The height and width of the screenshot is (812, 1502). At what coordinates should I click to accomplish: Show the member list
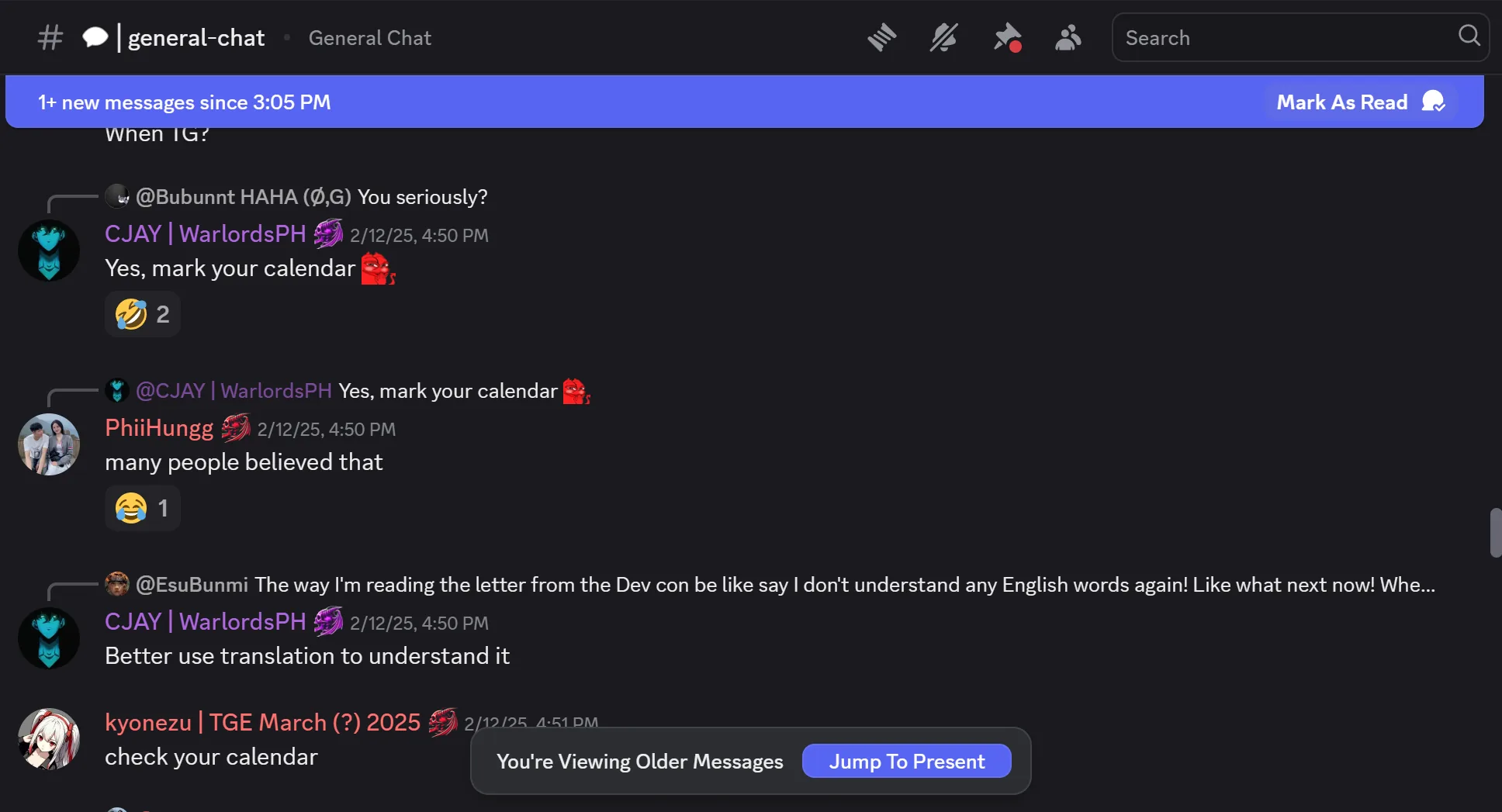[1068, 37]
